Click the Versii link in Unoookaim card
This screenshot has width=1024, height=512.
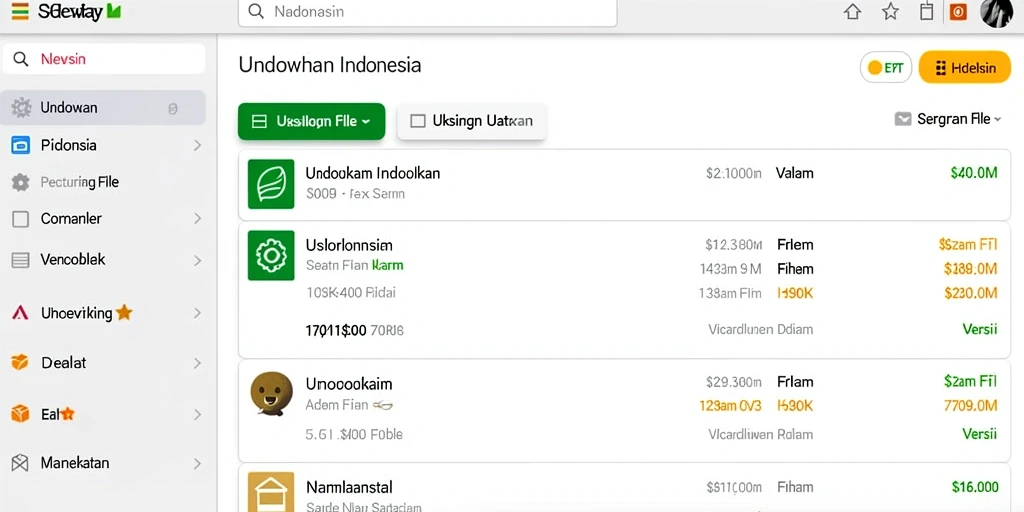[x=980, y=434]
